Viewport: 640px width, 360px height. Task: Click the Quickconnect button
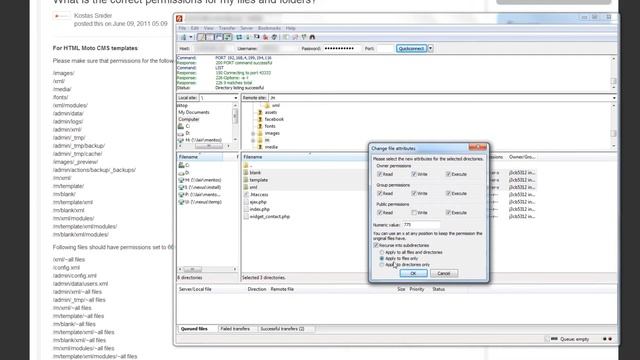tap(411, 49)
